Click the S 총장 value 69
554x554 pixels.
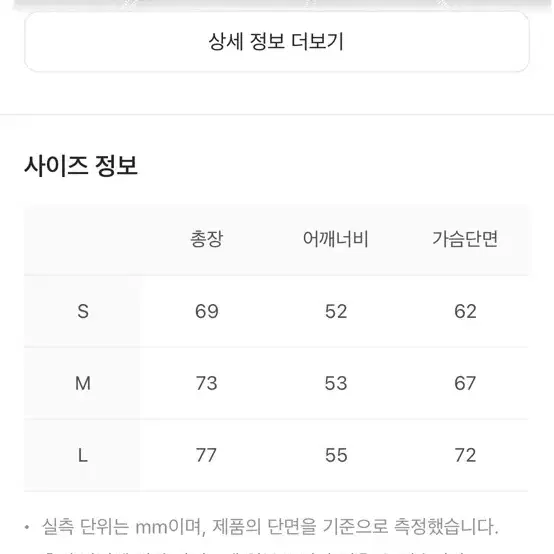(207, 312)
